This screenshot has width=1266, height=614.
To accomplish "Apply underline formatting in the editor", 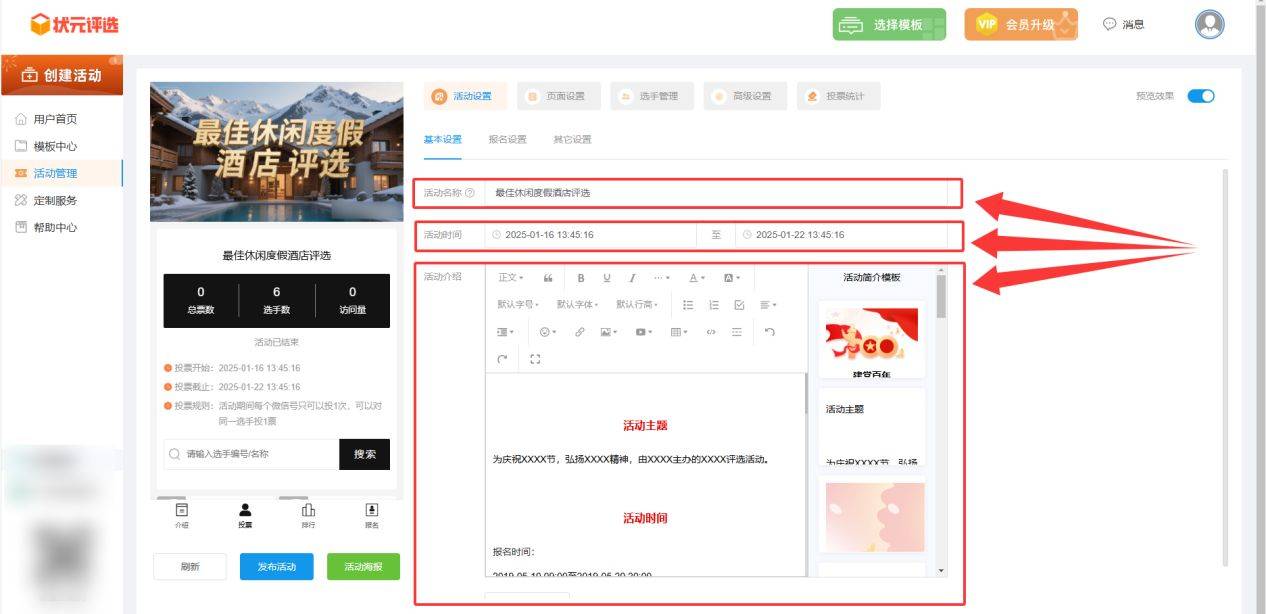I will click(x=606, y=278).
